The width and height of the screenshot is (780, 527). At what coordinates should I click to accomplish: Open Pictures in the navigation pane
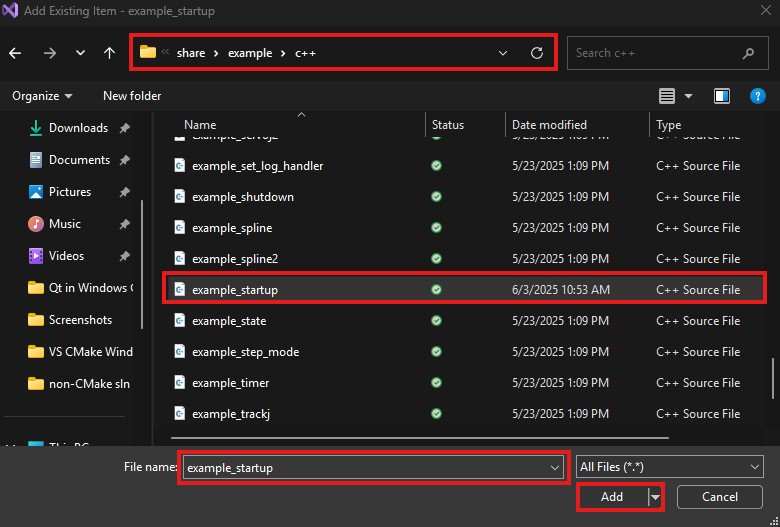(x=70, y=192)
